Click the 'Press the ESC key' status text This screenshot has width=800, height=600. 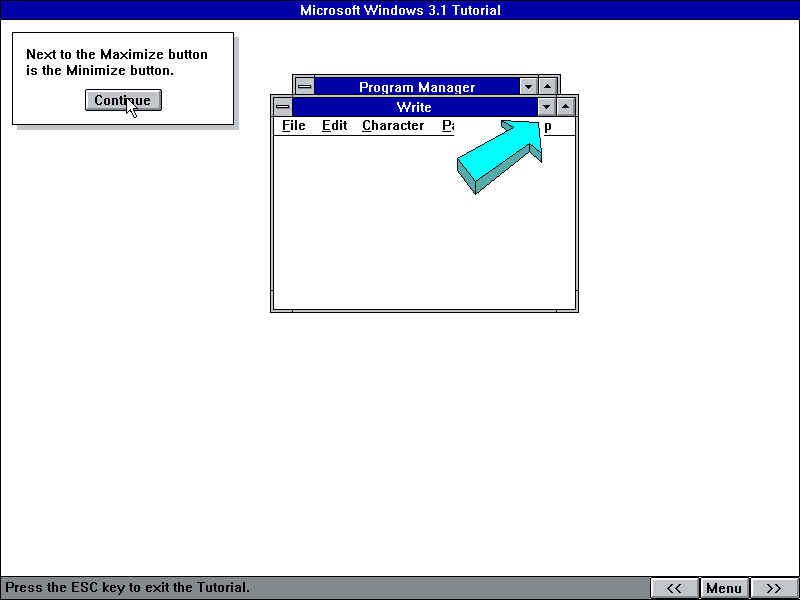(128, 587)
